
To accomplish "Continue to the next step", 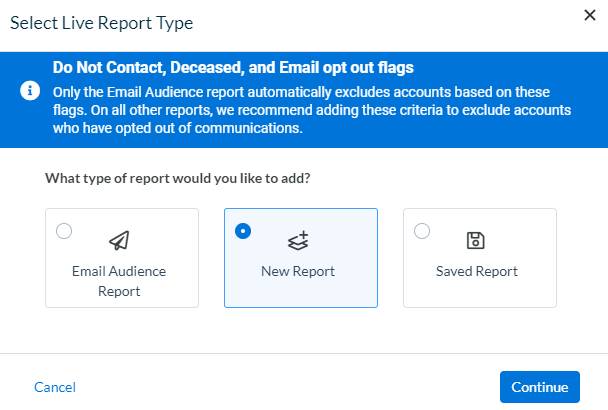I will [540, 387].
